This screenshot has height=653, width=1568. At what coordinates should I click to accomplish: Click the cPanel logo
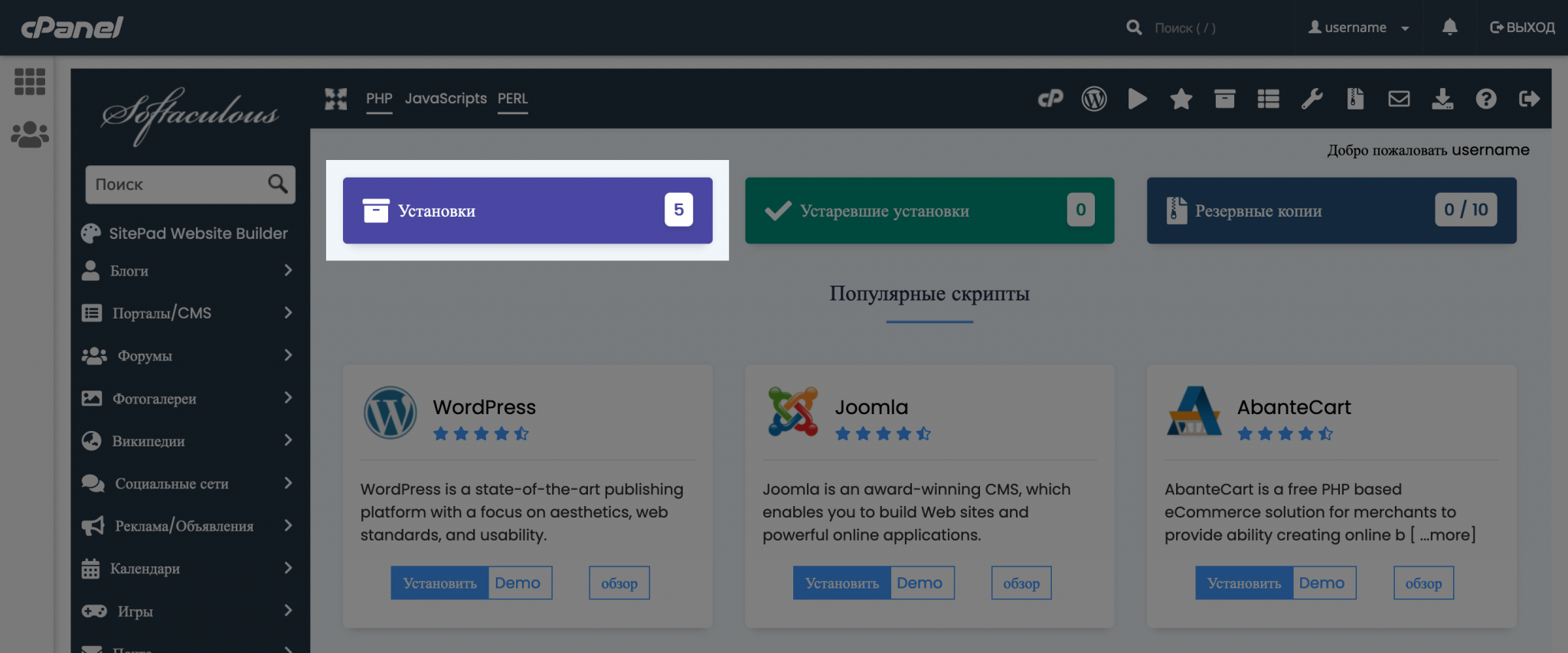pos(72,28)
